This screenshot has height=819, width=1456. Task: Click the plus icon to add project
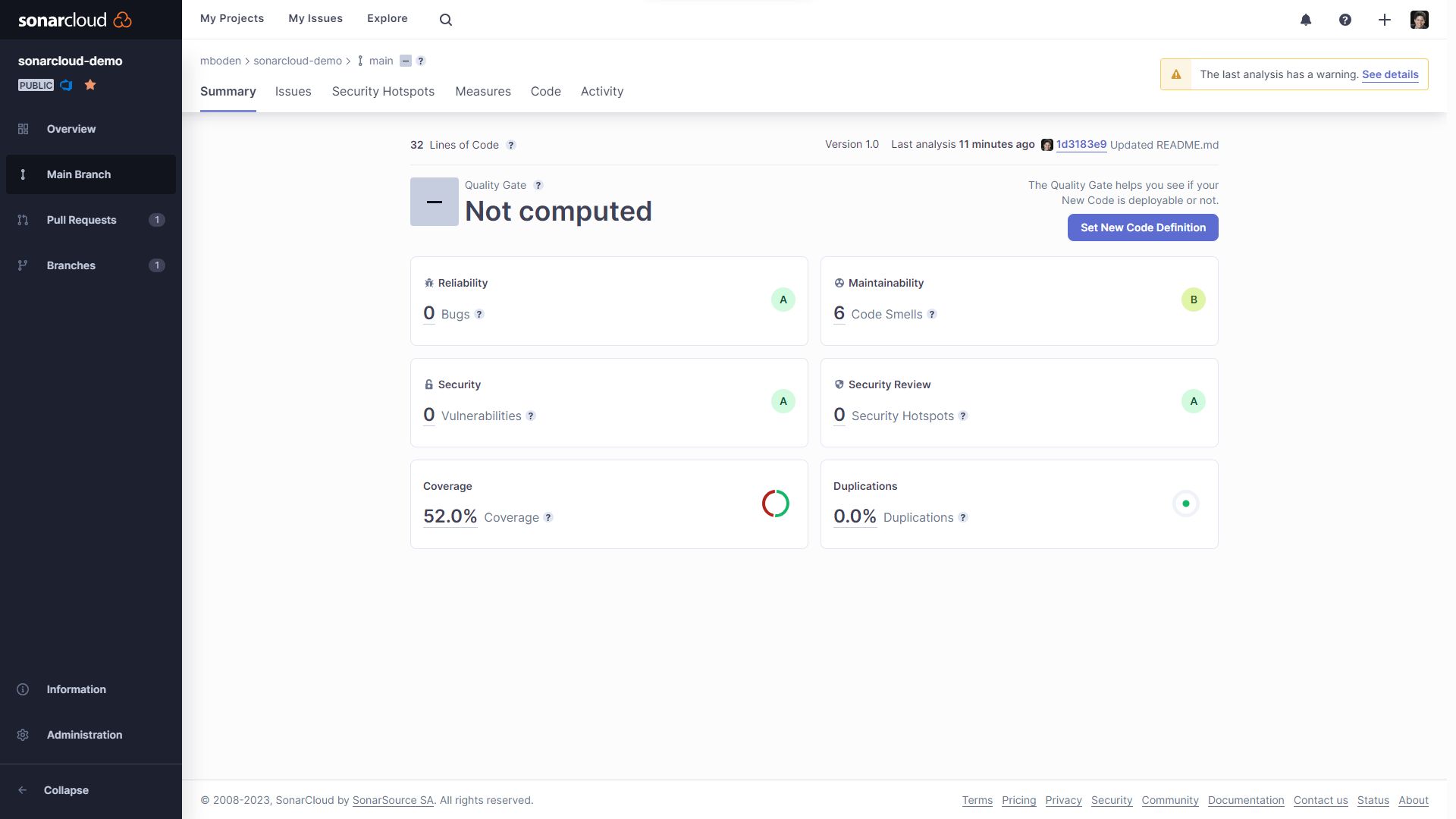(x=1385, y=20)
